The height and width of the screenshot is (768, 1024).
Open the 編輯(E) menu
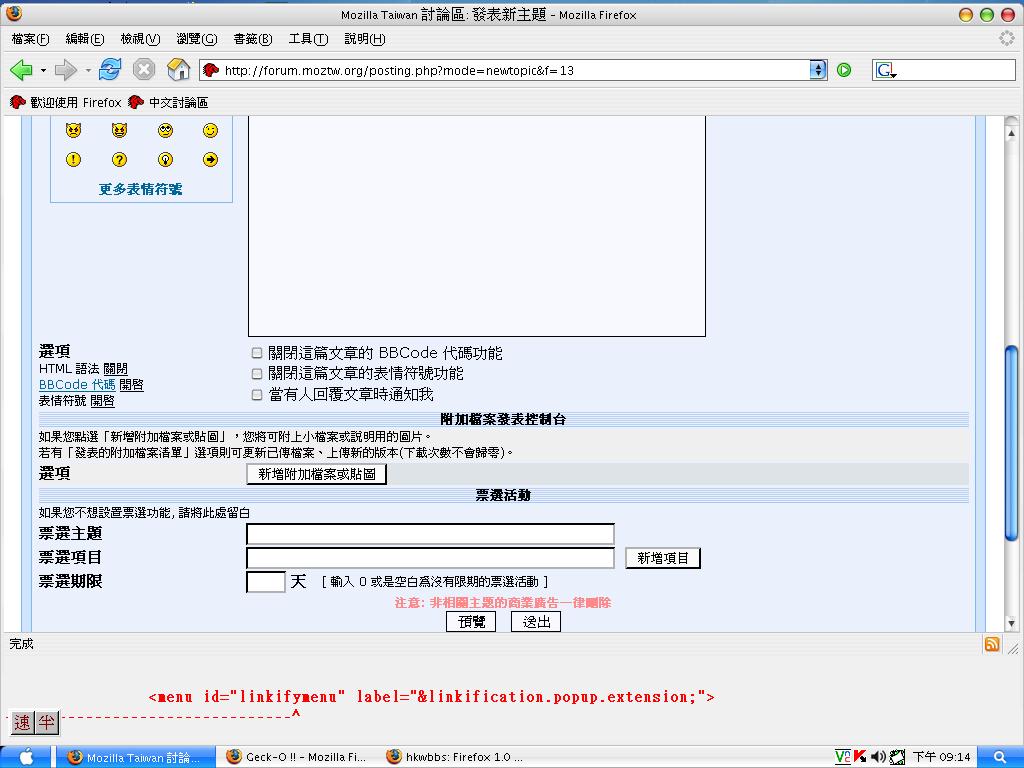pyautogui.click(x=85, y=39)
